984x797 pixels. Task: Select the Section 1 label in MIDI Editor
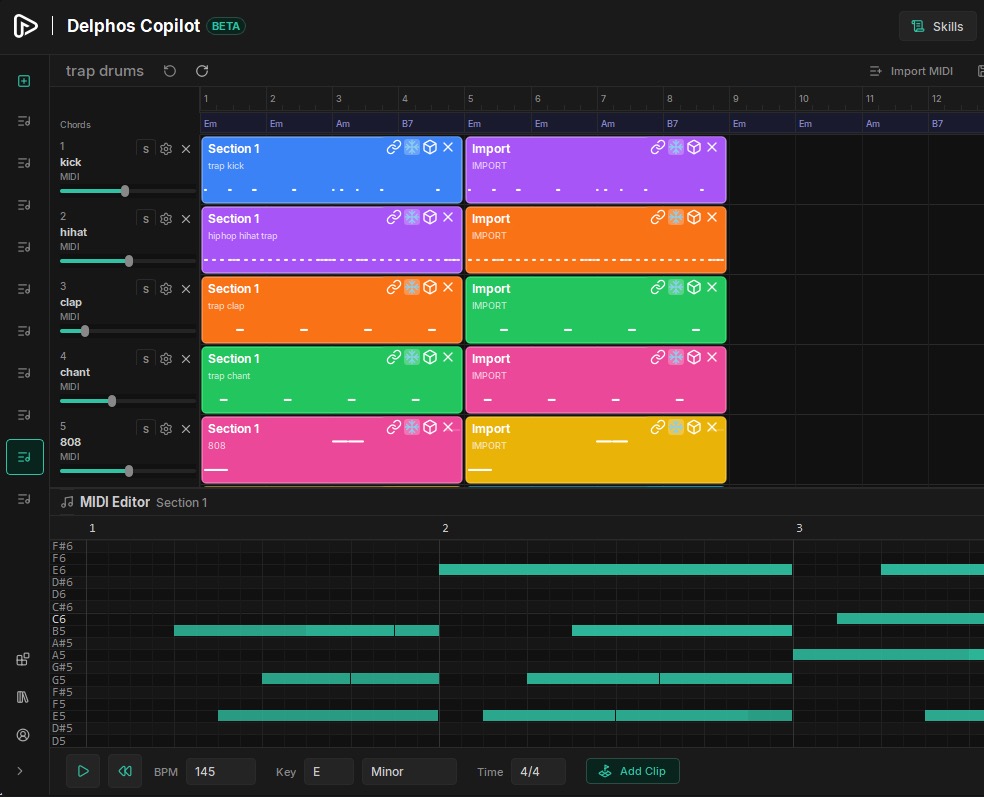click(x=181, y=503)
